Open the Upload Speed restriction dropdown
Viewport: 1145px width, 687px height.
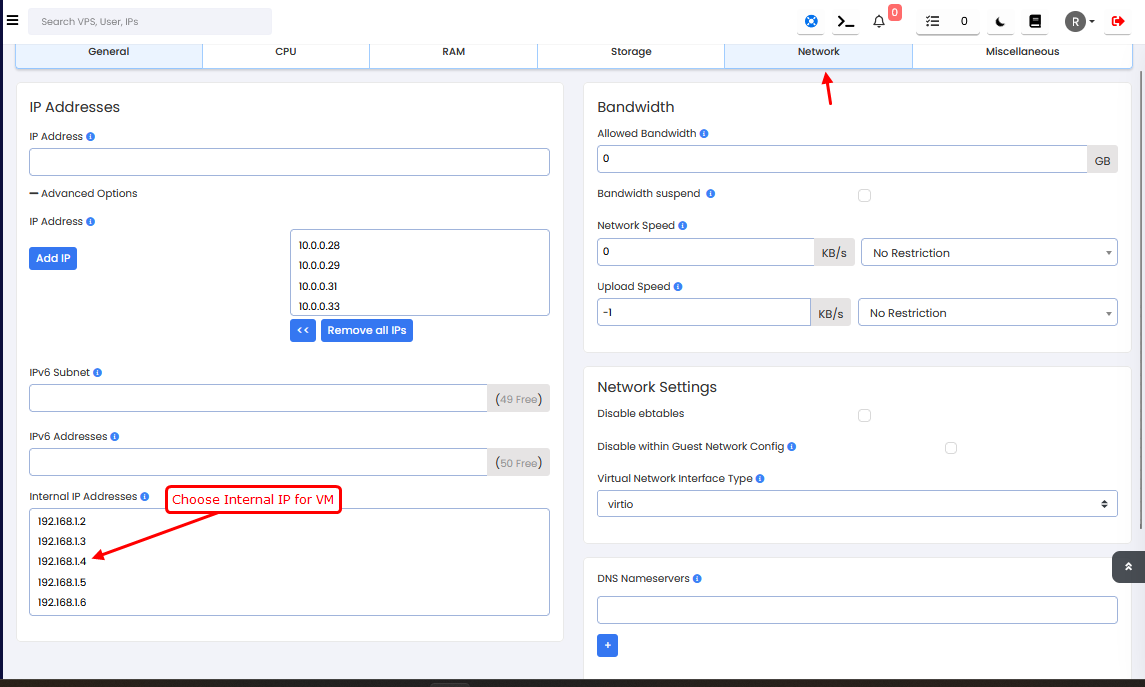[987, 313]
